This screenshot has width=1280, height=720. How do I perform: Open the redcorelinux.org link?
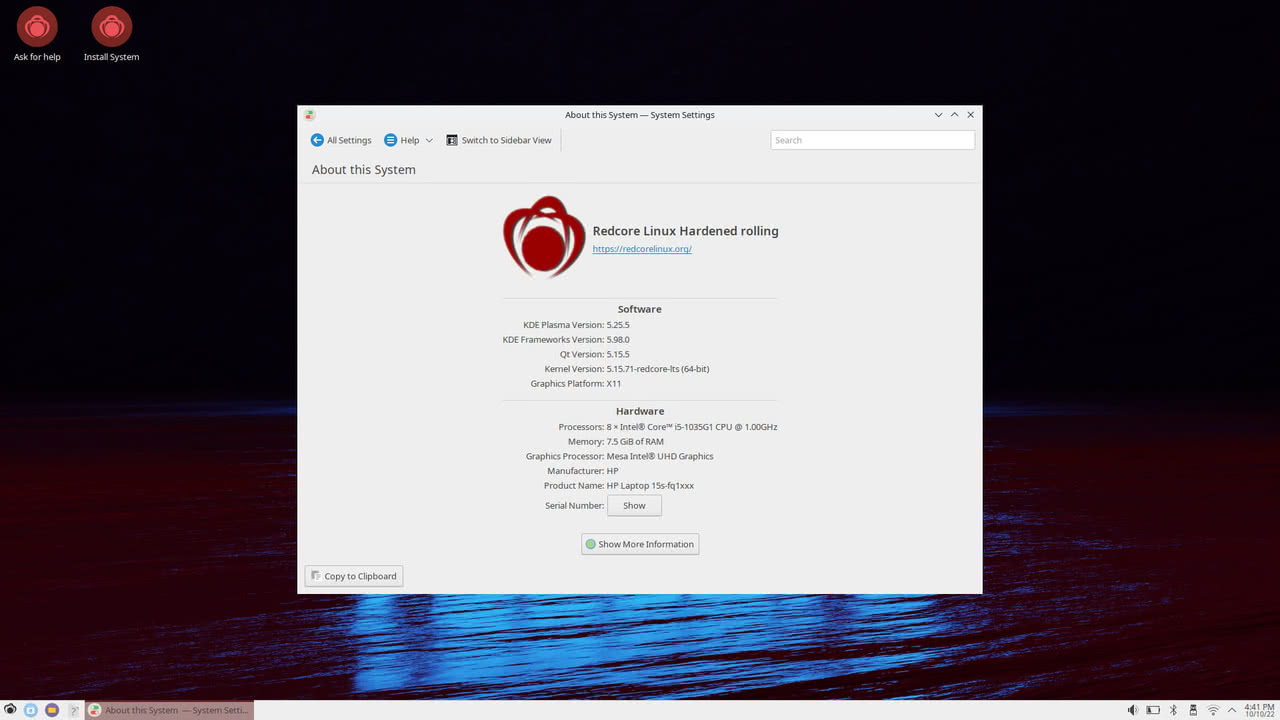[x=642, y=249]
